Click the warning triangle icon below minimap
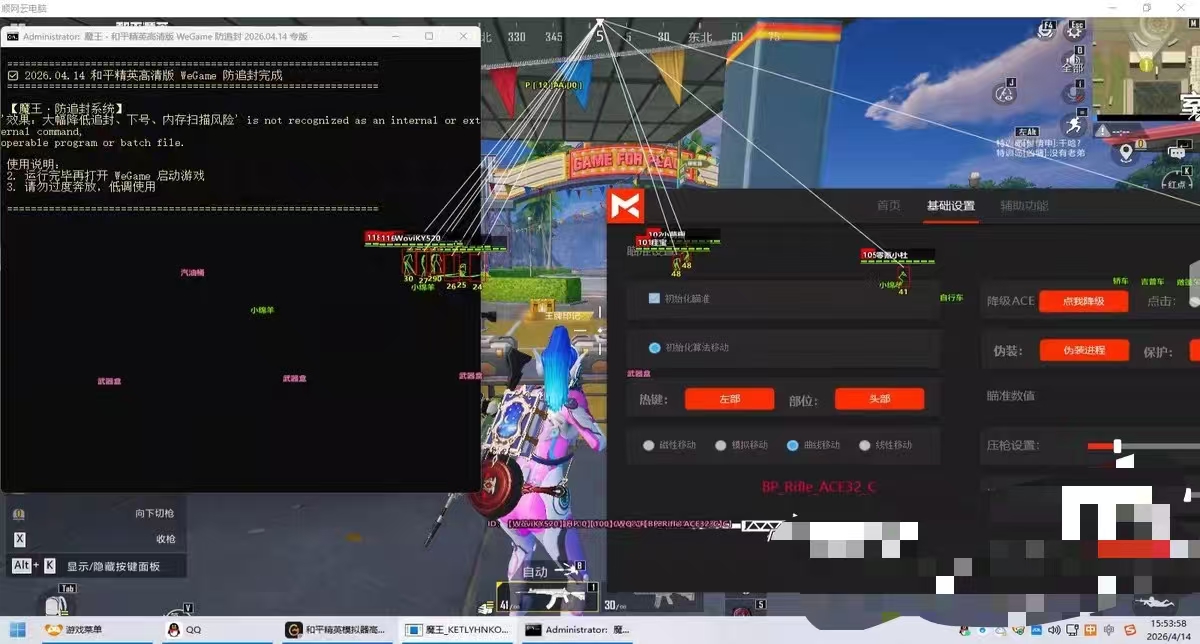 point(1102,131)
